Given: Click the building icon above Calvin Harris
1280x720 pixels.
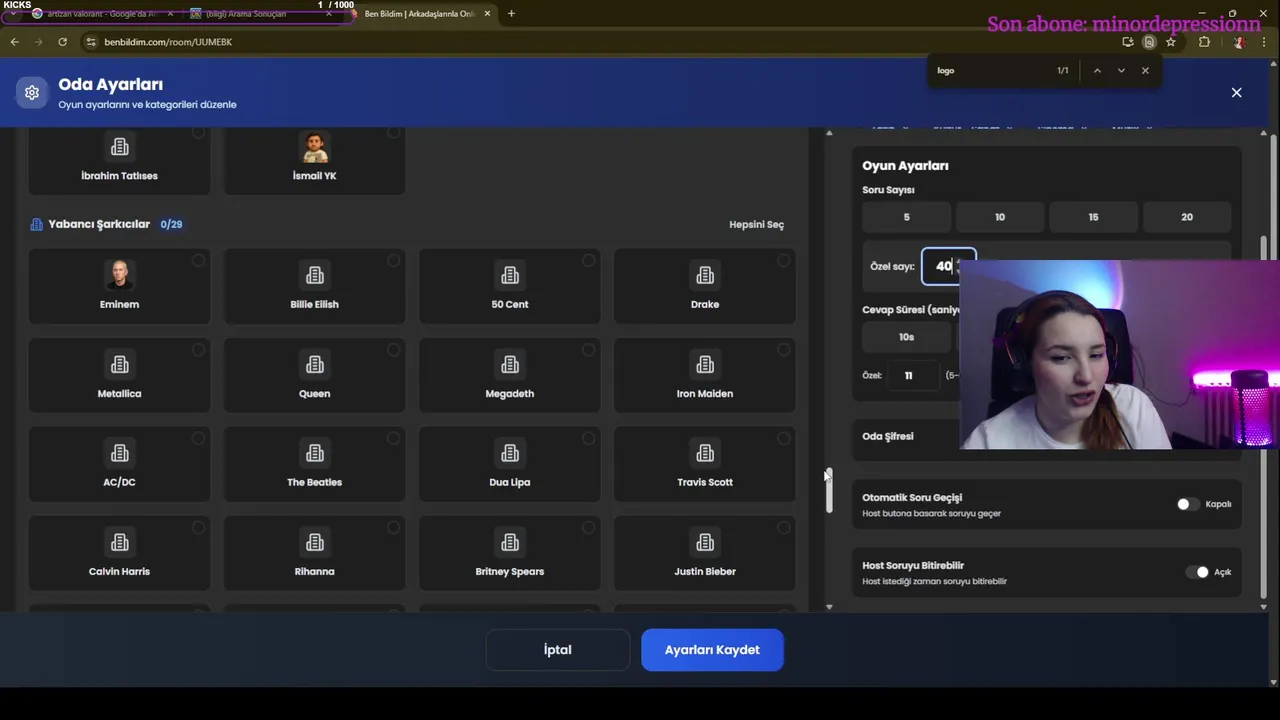Looking at the screenshot, I should click(x=119, y=542).
